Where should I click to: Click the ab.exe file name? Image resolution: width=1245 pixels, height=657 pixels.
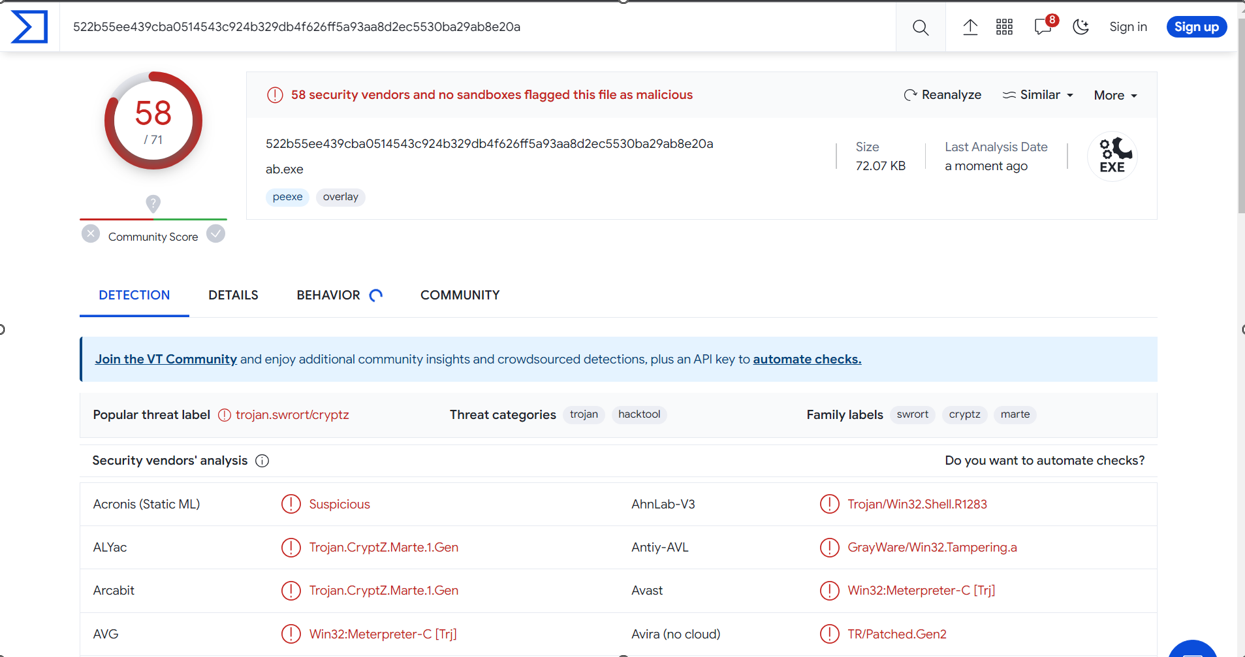(284, 169)
